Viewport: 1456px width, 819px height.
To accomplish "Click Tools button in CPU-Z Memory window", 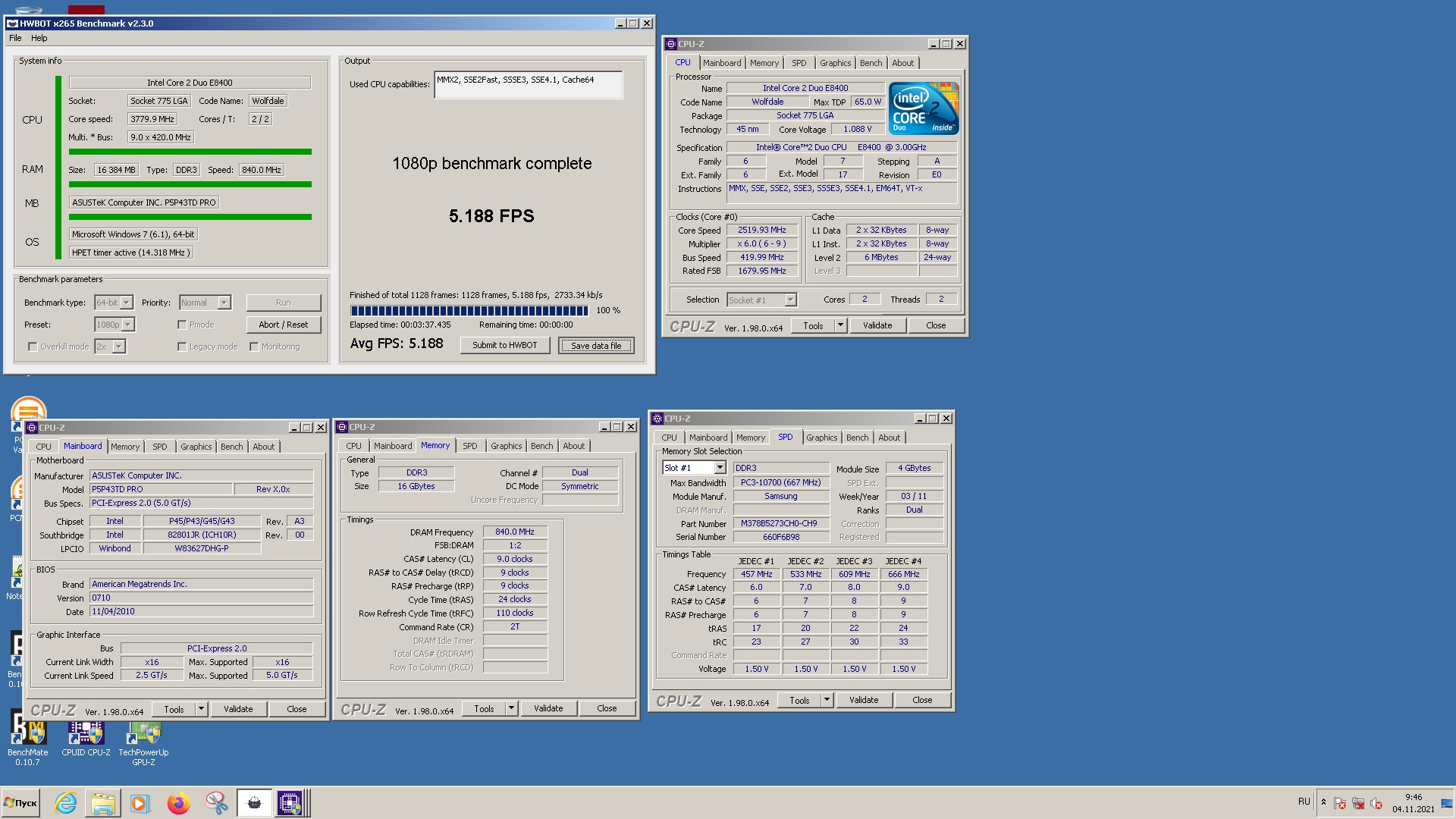I will (484, 708).
